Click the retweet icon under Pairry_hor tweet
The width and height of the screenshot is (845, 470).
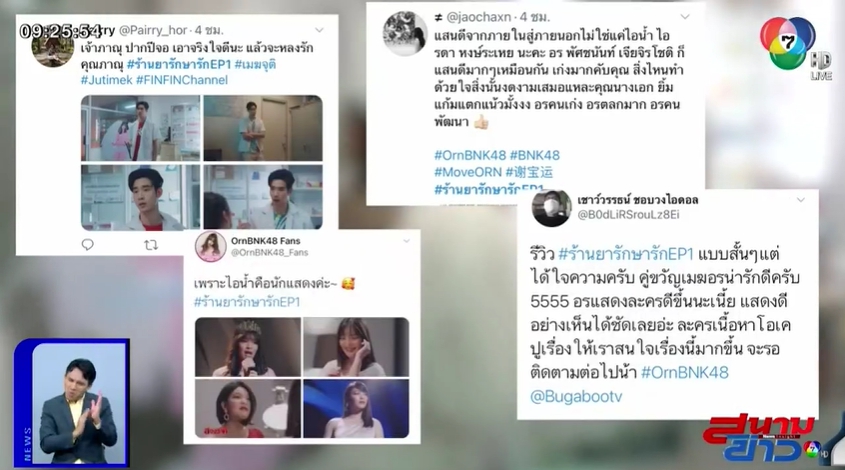pyautogui.click(x=151, y=245)
